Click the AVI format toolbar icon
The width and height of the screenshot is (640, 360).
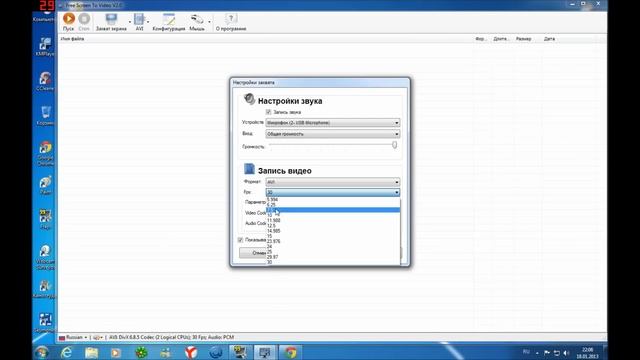(x=139, y=22)
